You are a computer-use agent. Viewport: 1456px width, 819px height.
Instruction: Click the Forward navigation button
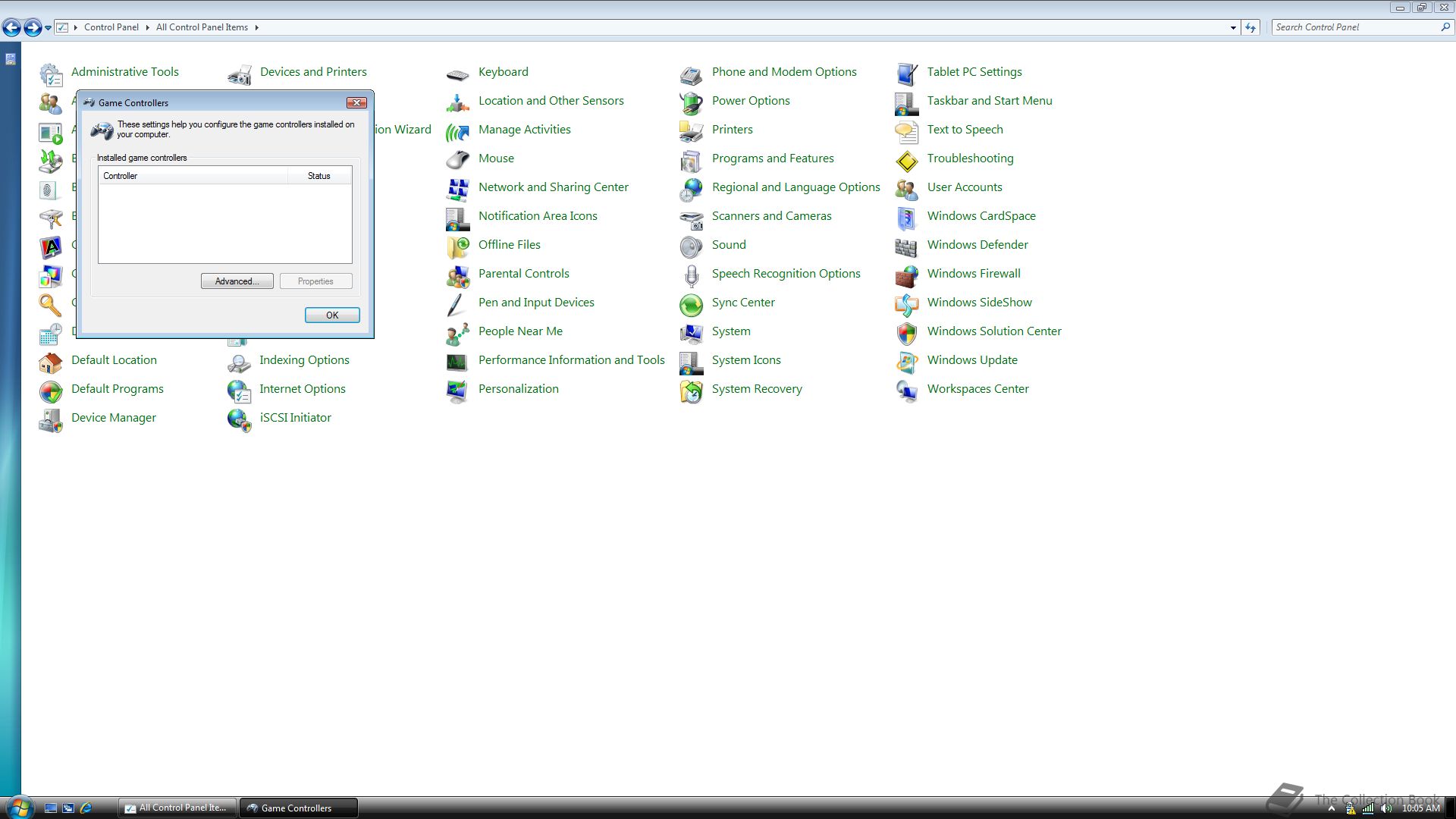click(x=33, y=28)
